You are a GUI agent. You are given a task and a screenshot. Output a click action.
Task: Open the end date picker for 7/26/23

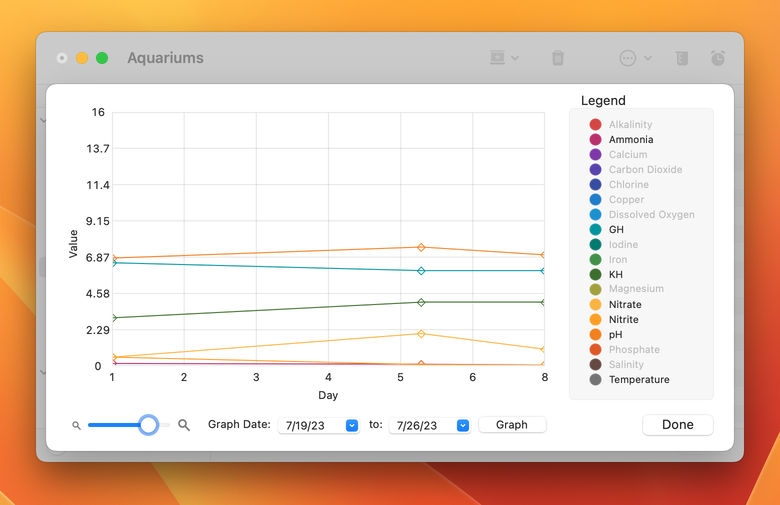coord(463,425)
